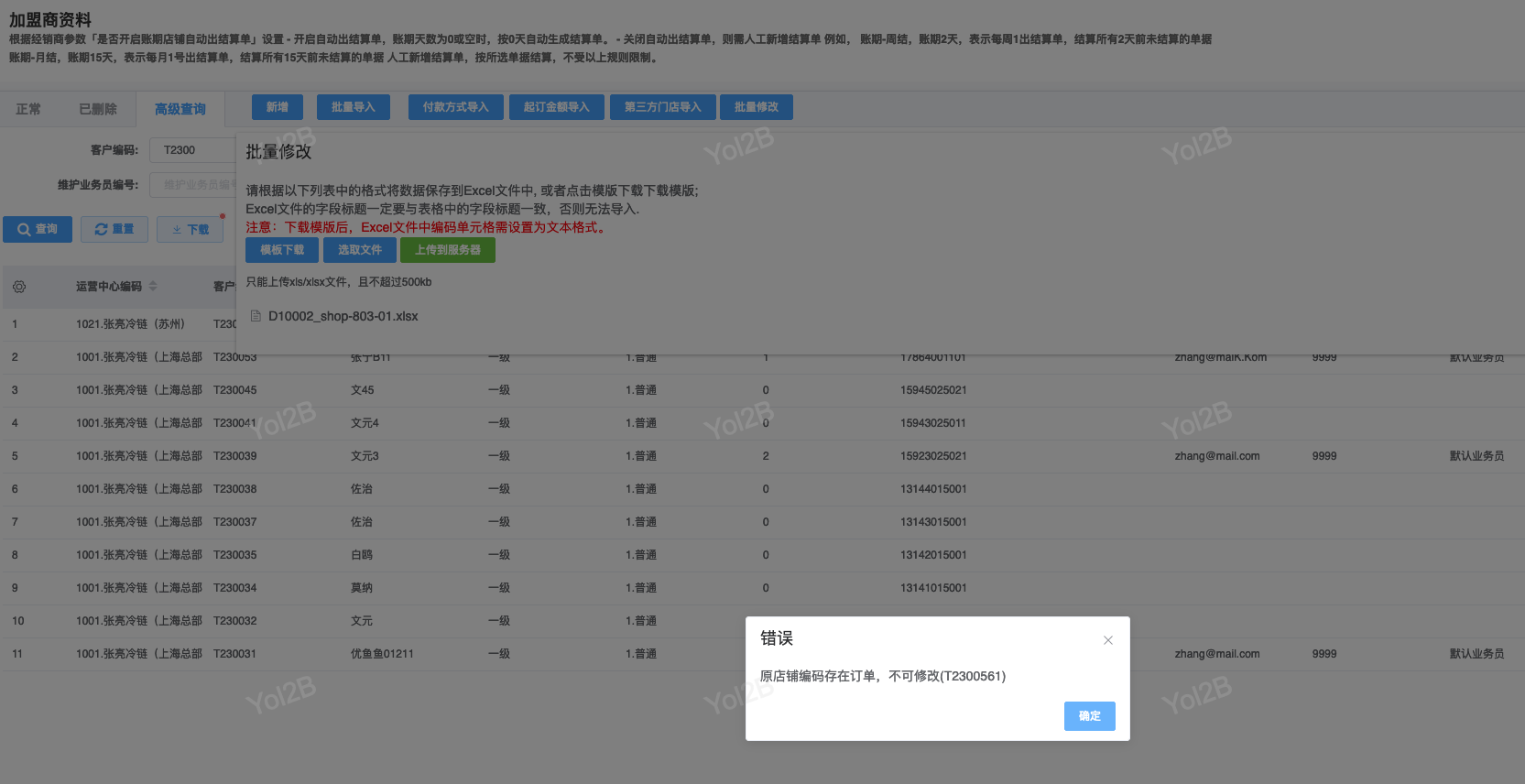Click store name 文元3
This screenshot has width=1525, height=784.
click(365, 456)
